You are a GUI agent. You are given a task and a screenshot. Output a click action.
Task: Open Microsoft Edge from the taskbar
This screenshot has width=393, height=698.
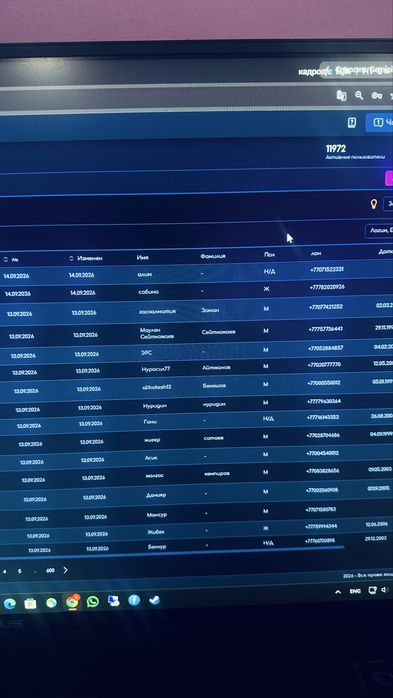tap(10, 604)
